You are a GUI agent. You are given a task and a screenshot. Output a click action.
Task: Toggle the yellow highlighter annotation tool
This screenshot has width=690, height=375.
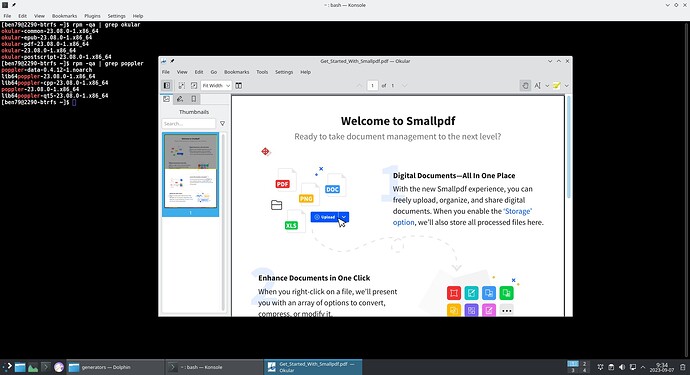click(557, 85)
